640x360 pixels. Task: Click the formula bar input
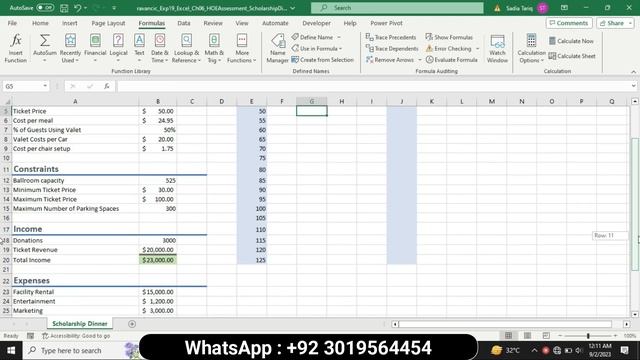coord(373,86)
